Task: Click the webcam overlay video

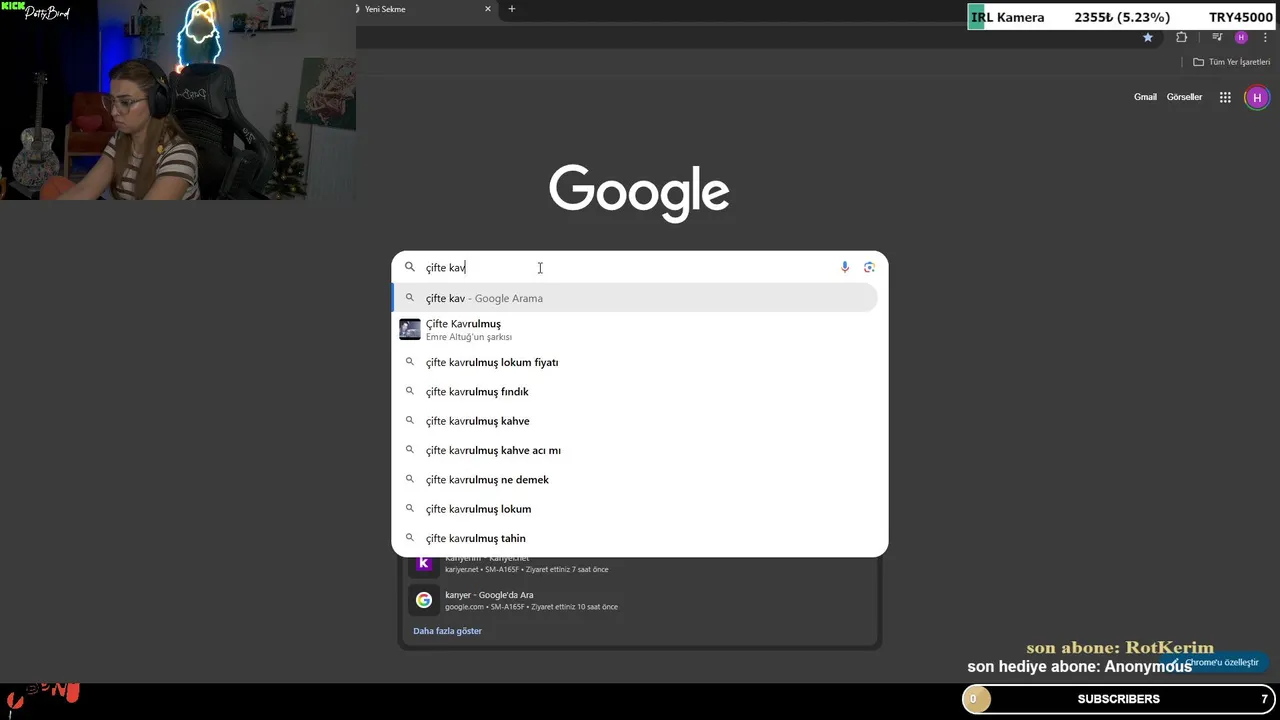Action: coord(178,100)
